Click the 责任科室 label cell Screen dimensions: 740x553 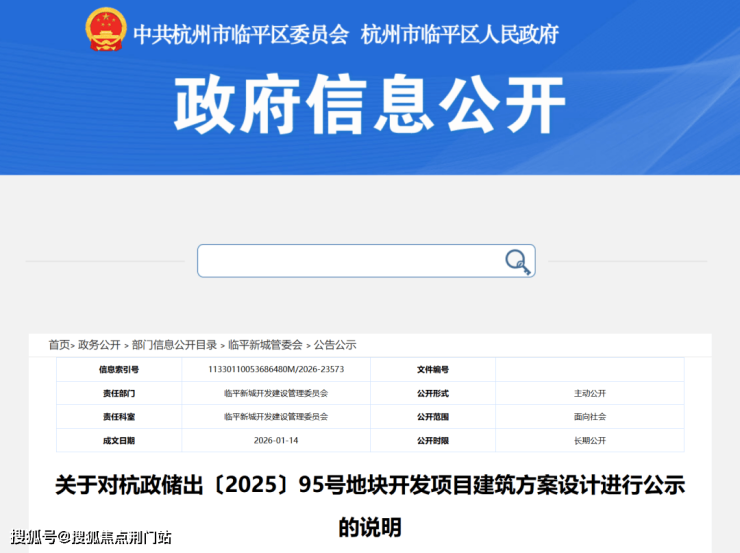(x=119, y=417)
